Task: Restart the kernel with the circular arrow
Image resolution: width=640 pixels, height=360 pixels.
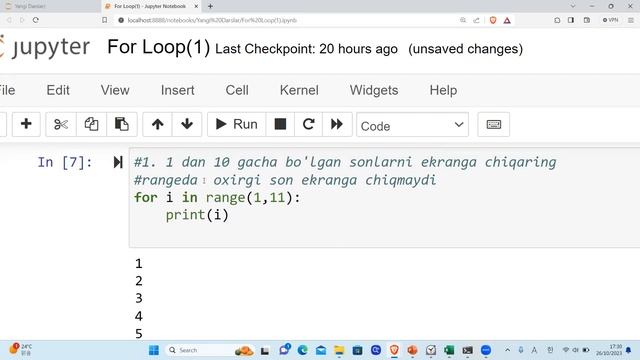Action: click(x=308, y=124)
